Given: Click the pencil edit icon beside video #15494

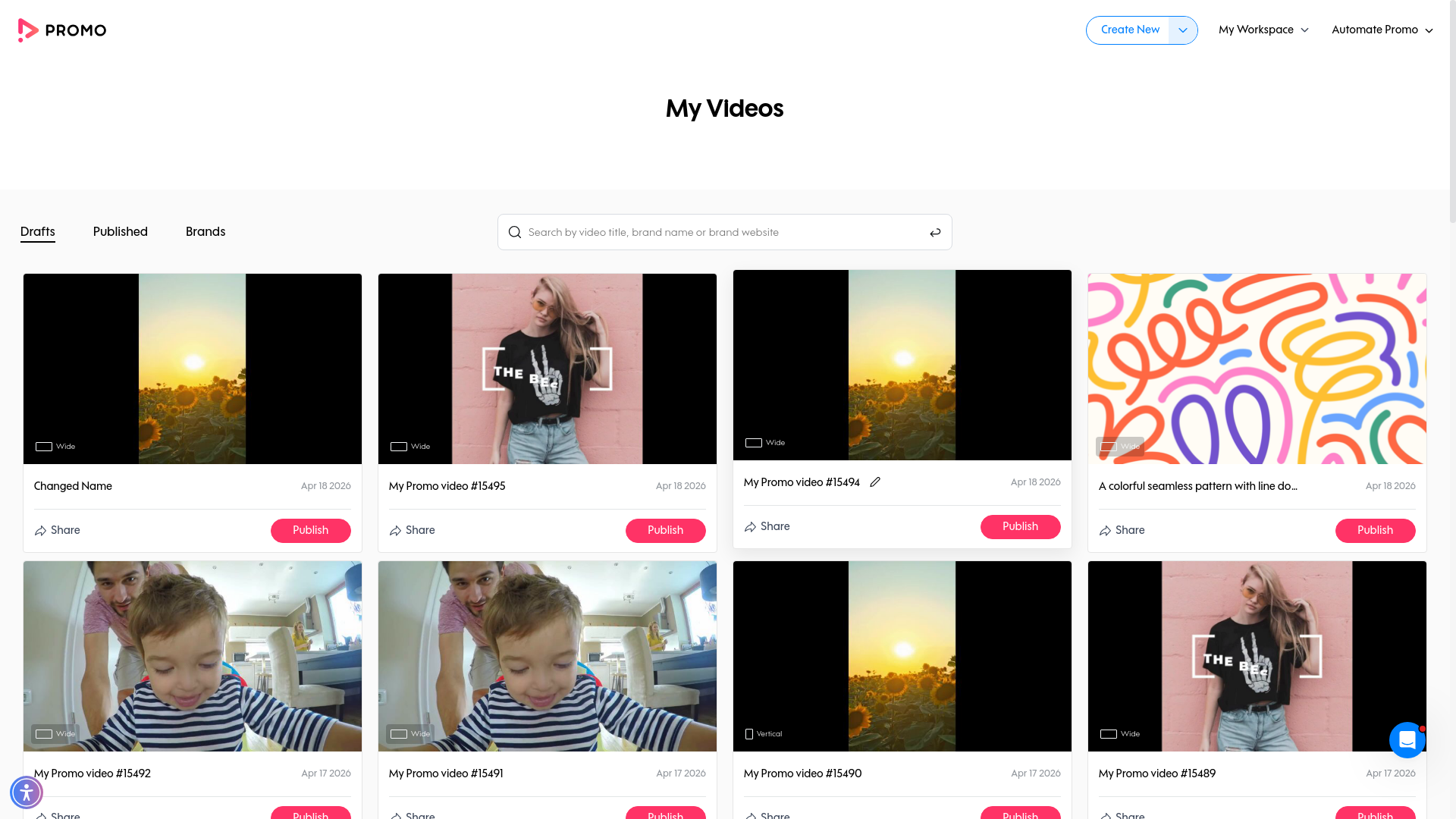Looking at the screenshot, I should (875, 482).
